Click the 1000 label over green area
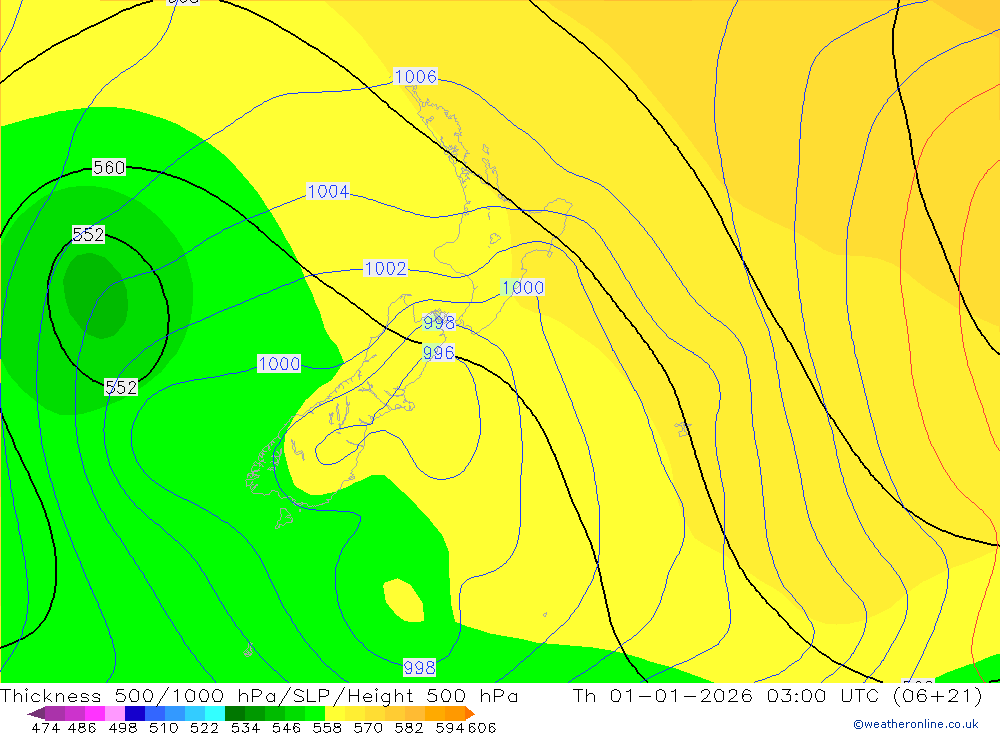1000x733 pixels. 279,364
